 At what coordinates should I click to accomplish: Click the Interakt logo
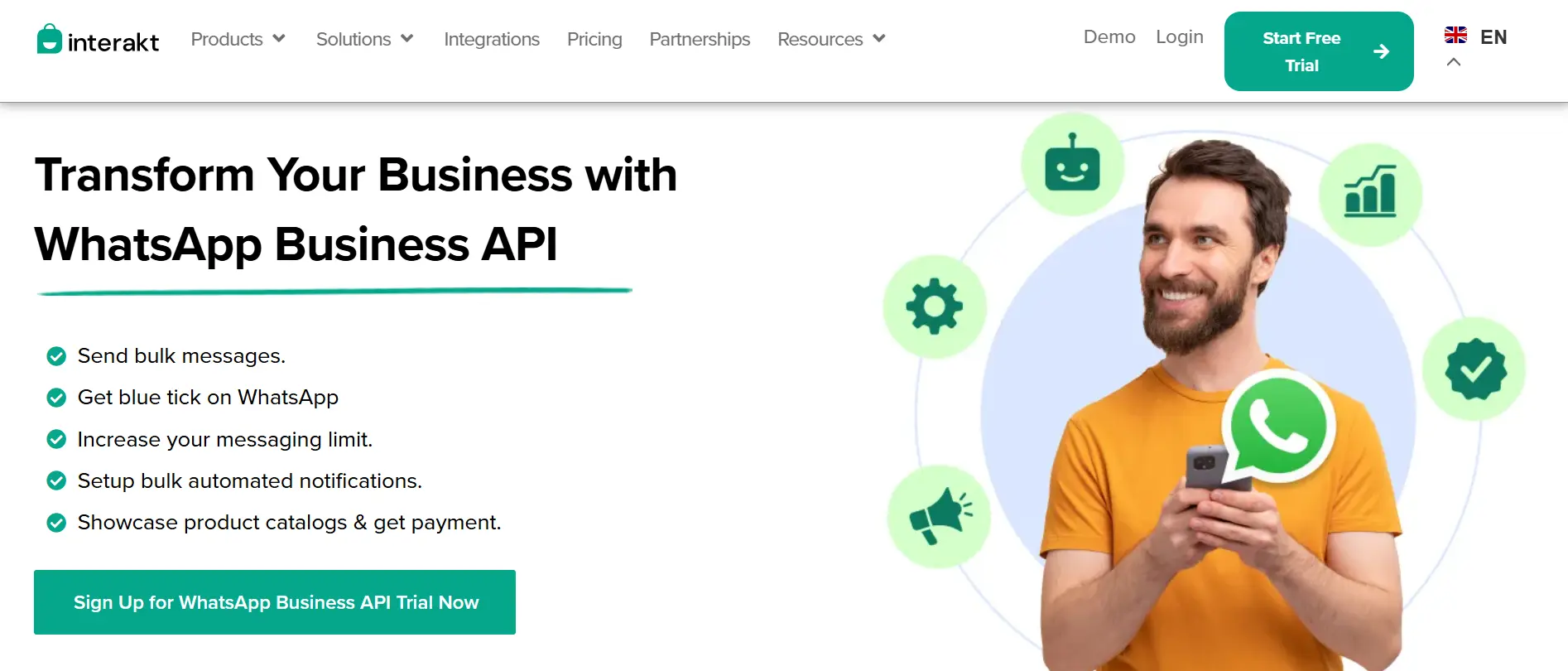point(98,39)
